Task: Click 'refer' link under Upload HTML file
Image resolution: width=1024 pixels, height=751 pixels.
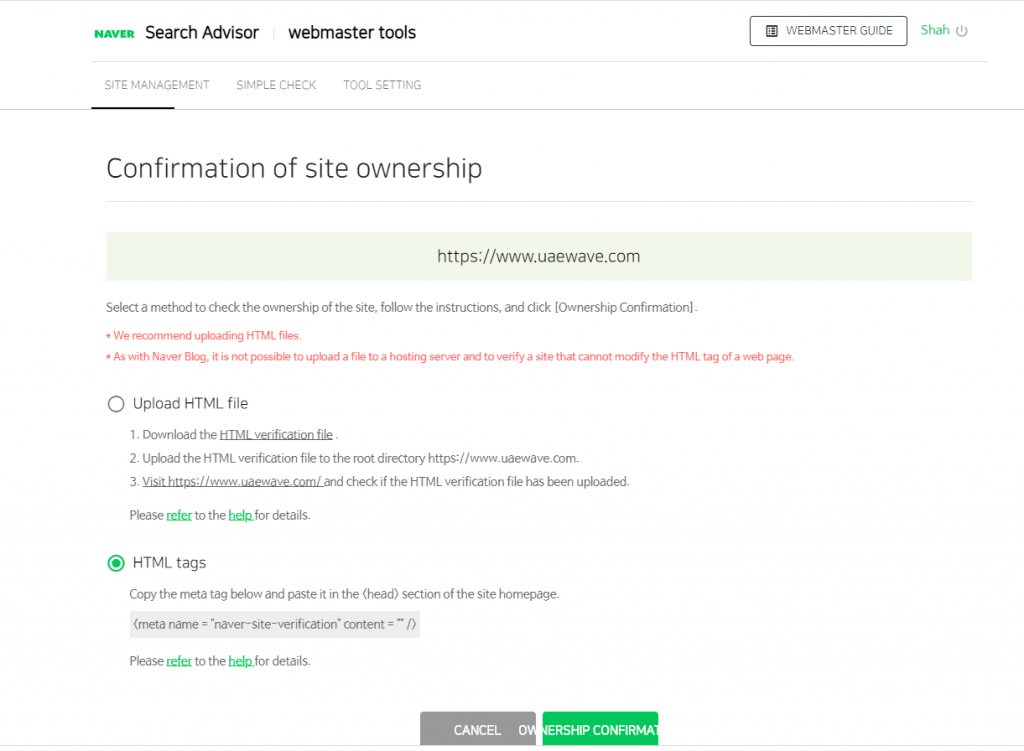Action: click(179, 515)
